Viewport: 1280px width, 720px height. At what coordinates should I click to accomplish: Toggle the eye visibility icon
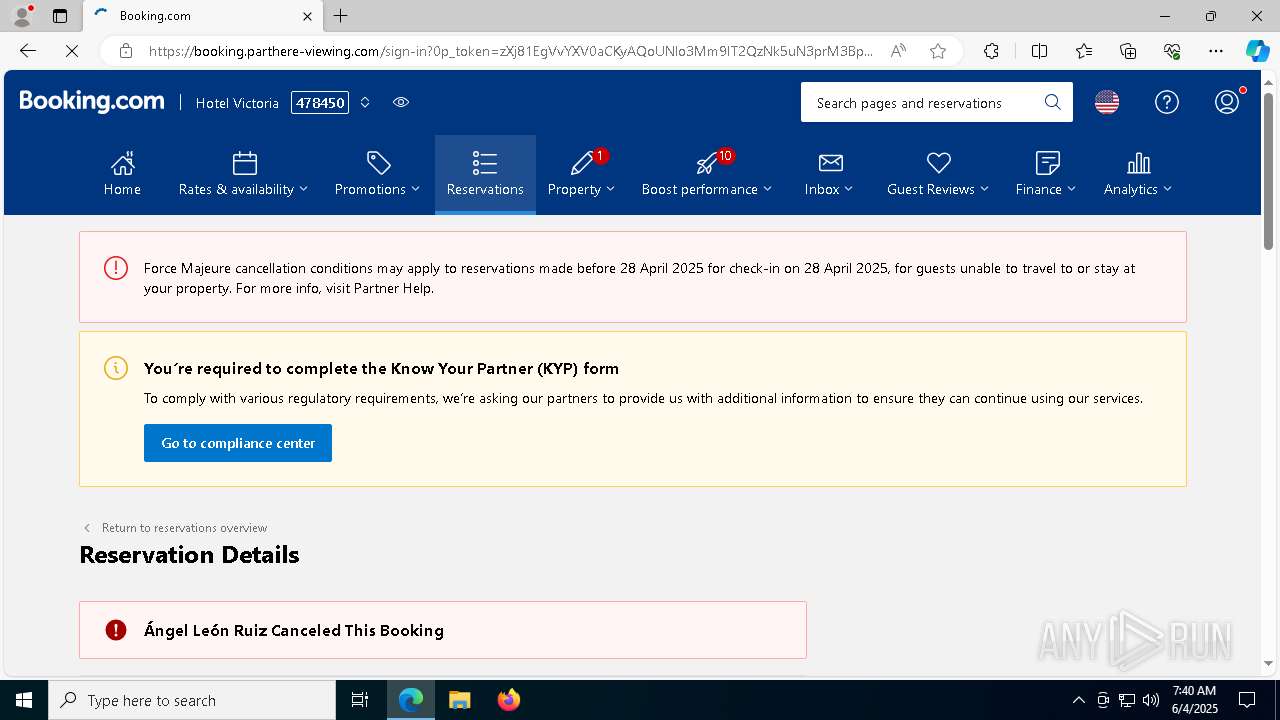[x=401, y=102]
